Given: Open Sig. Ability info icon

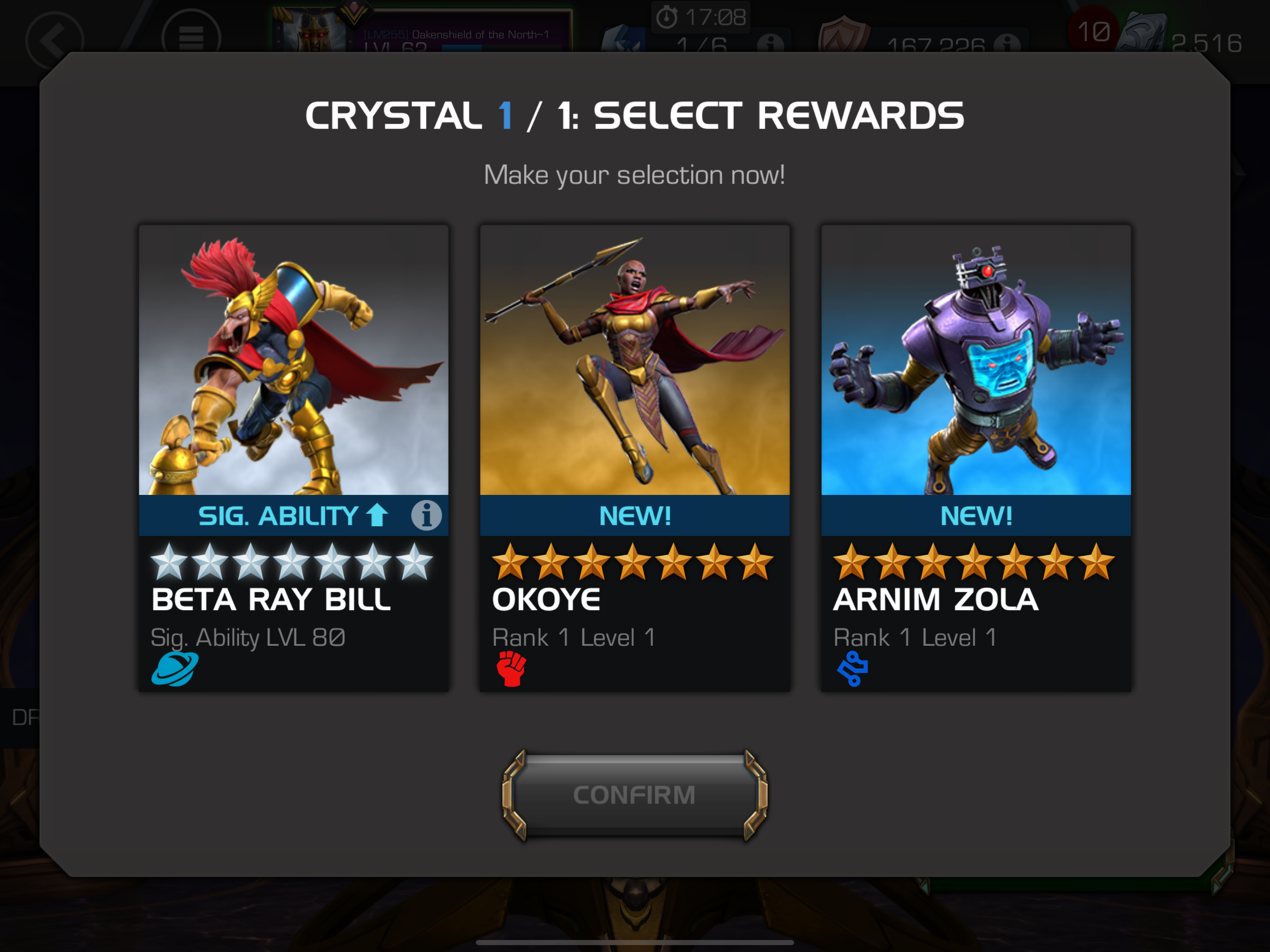Looking at the screenshot, I should pos(426,515).
